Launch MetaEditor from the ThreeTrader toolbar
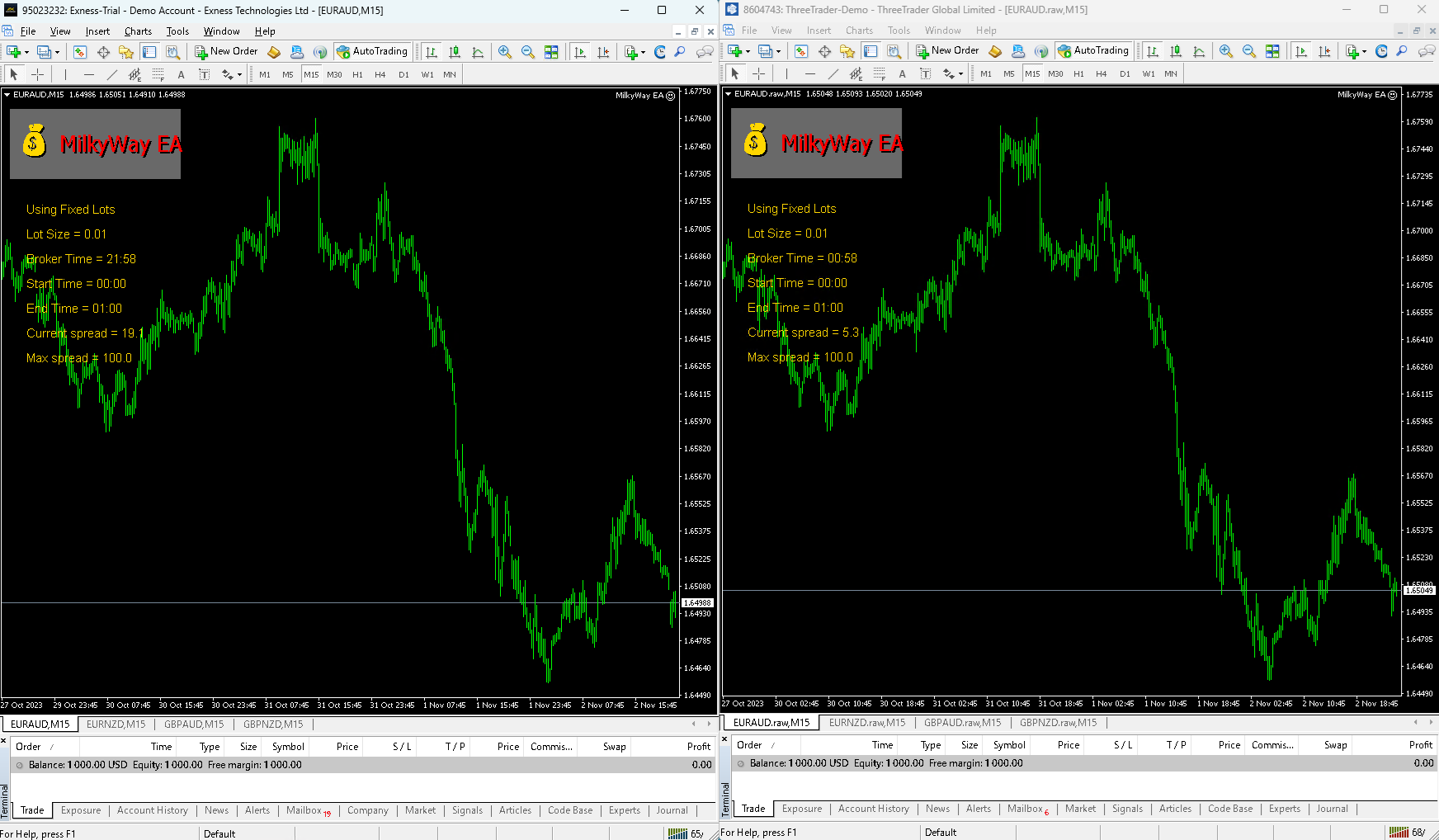Screen dimensions: 1439x840 995,51
